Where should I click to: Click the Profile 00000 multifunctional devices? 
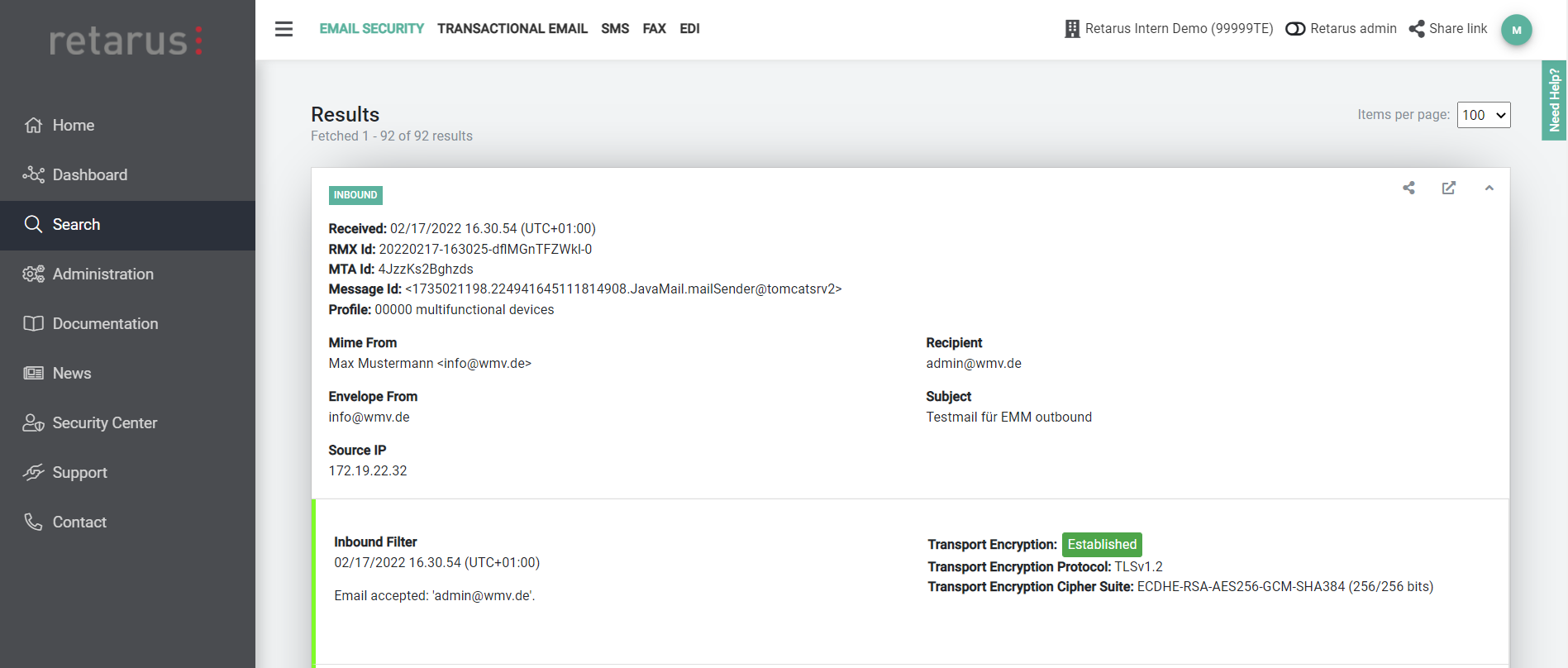tap(465, 310)
